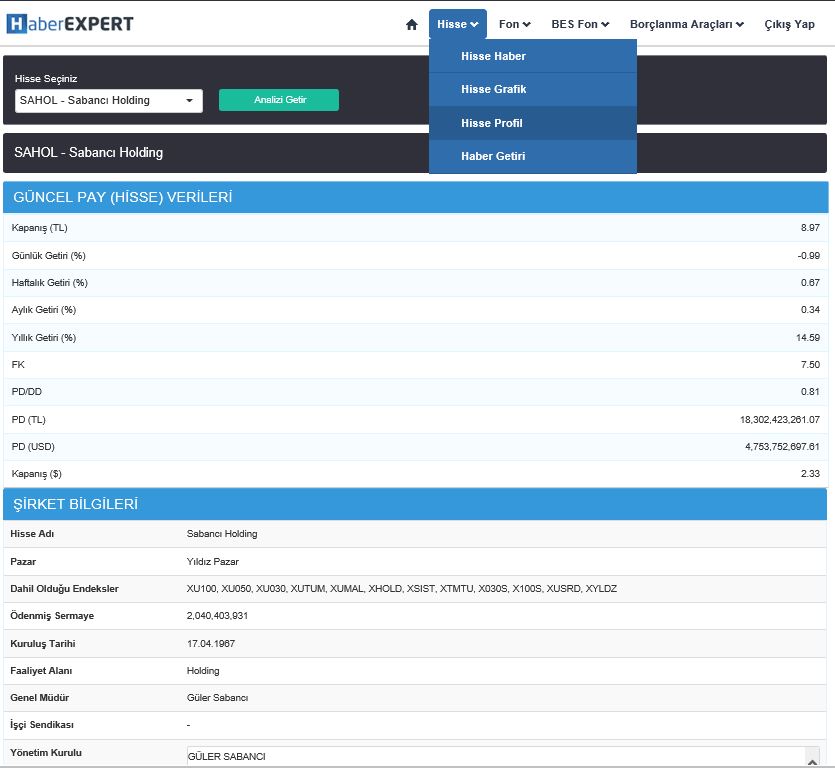The width and height of the screenshot is (835, 768).
Task: Click PD (TL) value 18,302,423,261.07
Action: (780, 420)
